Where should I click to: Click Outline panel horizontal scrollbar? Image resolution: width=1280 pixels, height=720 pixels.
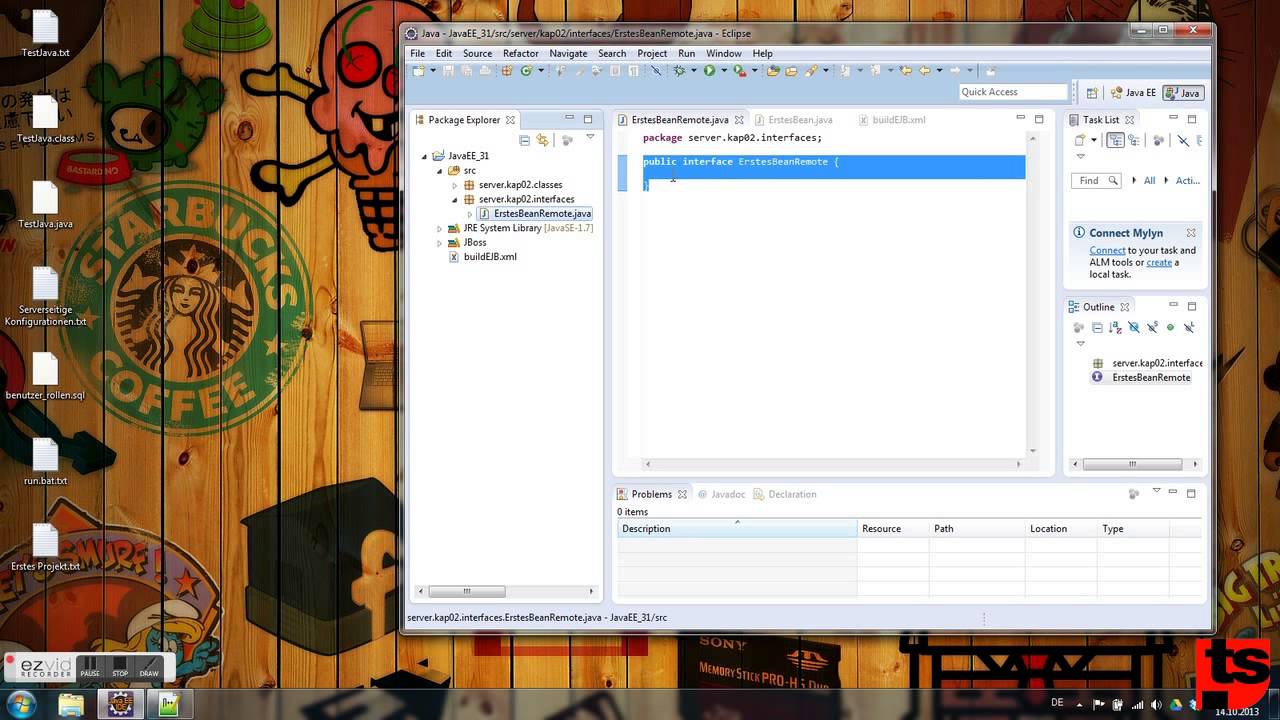coord(1135,464)
